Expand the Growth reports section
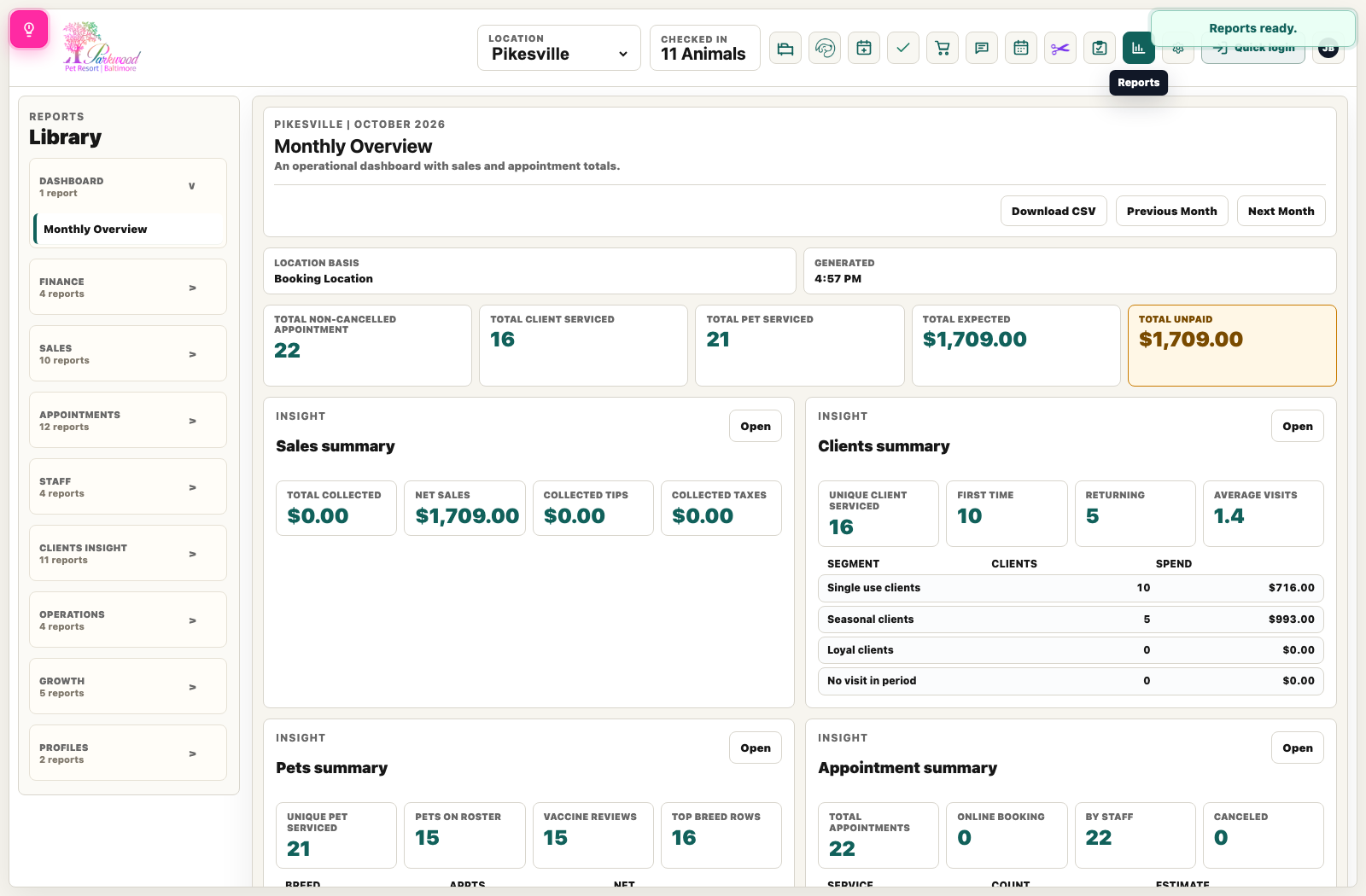Screen dimensions: 1366x896 pos(128,686)
